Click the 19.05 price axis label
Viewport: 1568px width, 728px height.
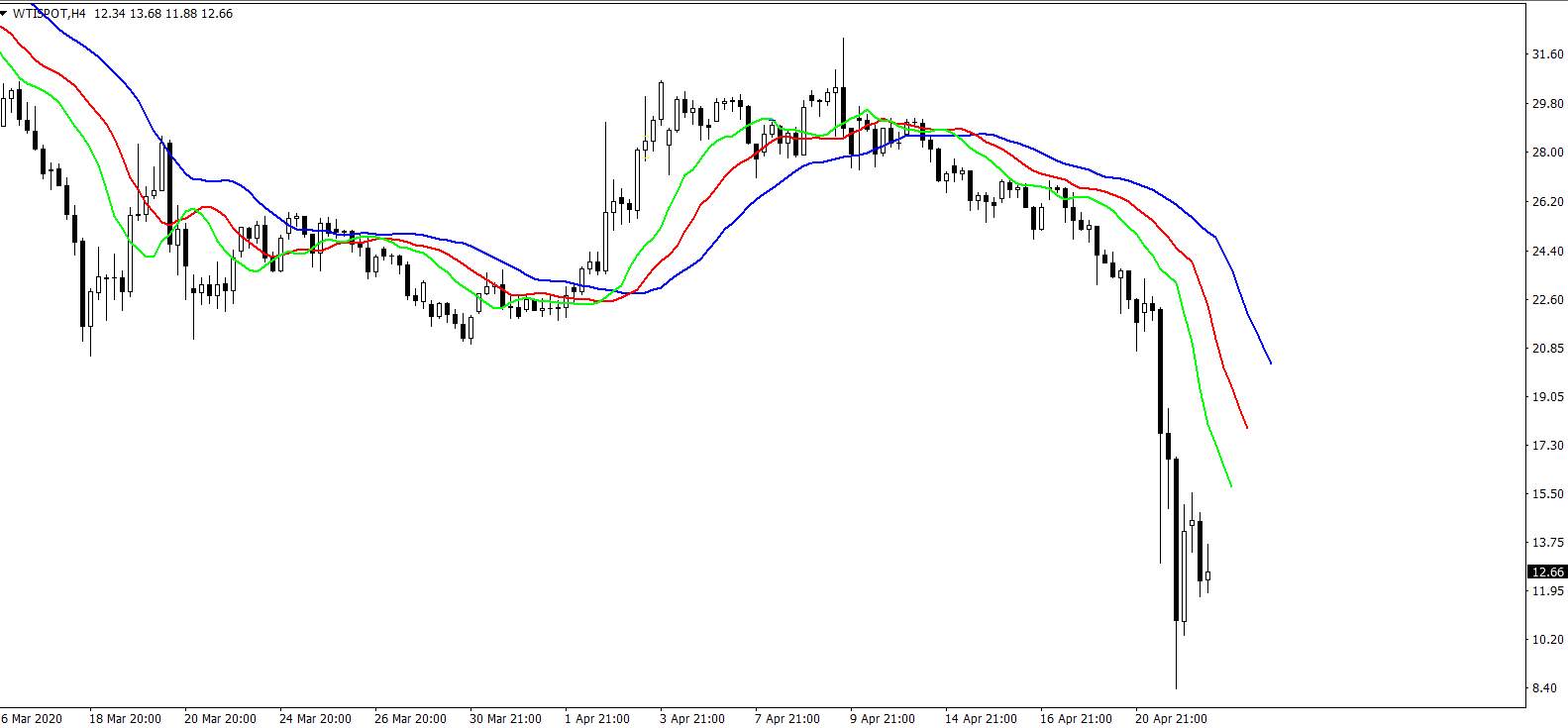1547,397
